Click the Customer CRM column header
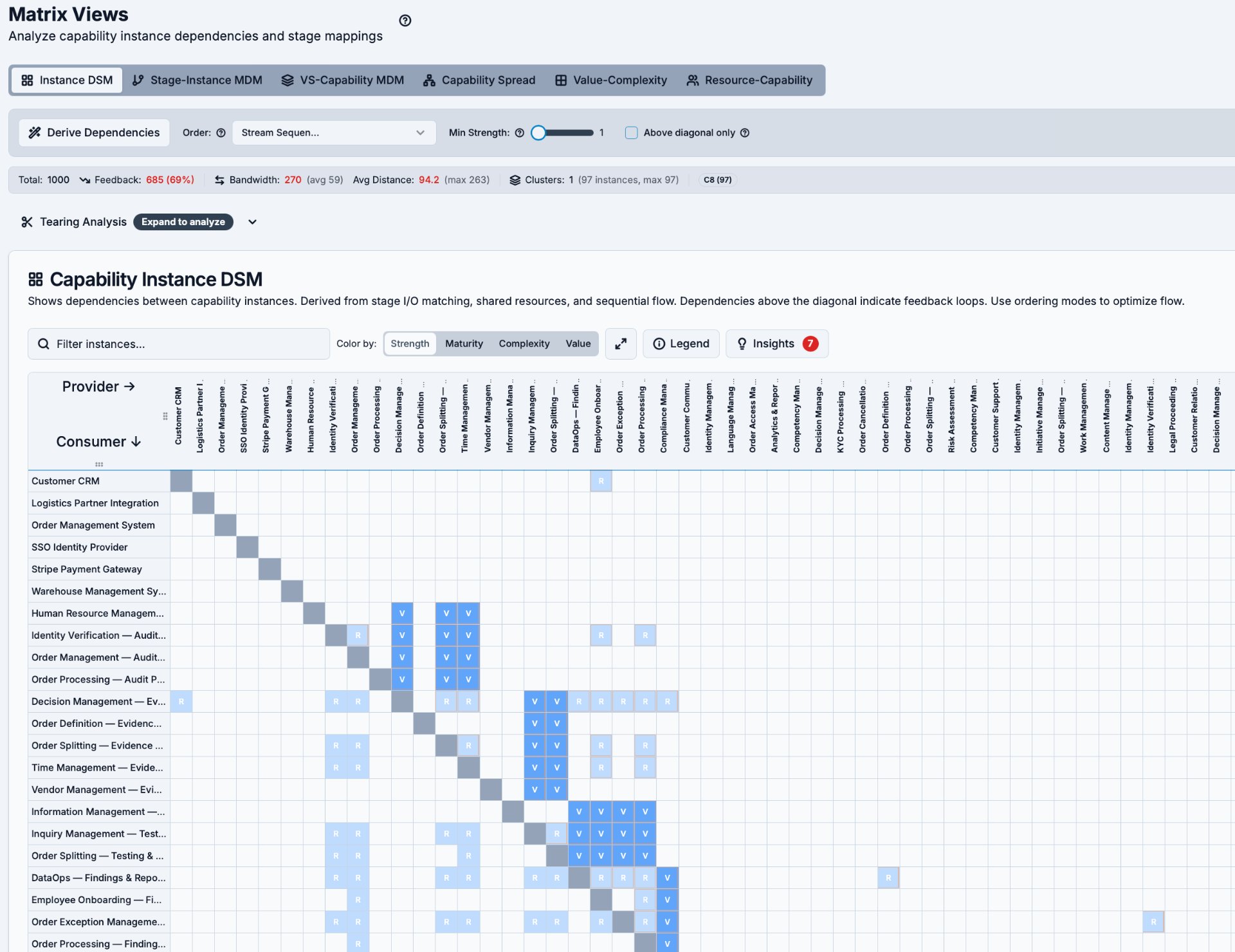The width and height of the screenshot is (1235, 952). [x=178, y=416]
